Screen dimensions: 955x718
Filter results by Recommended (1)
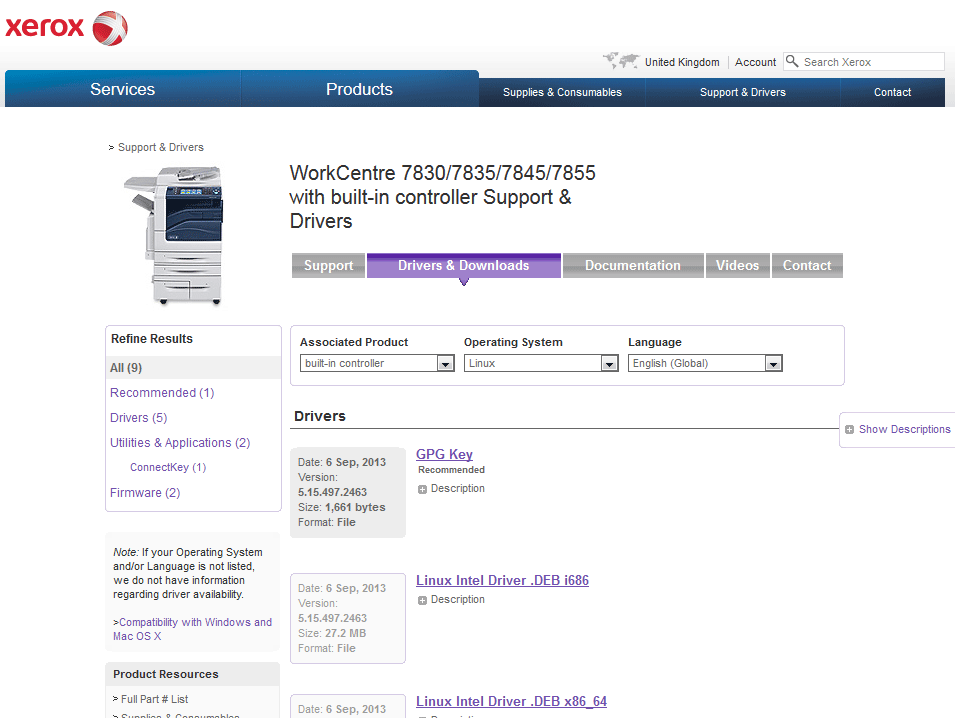pos(162,393)
